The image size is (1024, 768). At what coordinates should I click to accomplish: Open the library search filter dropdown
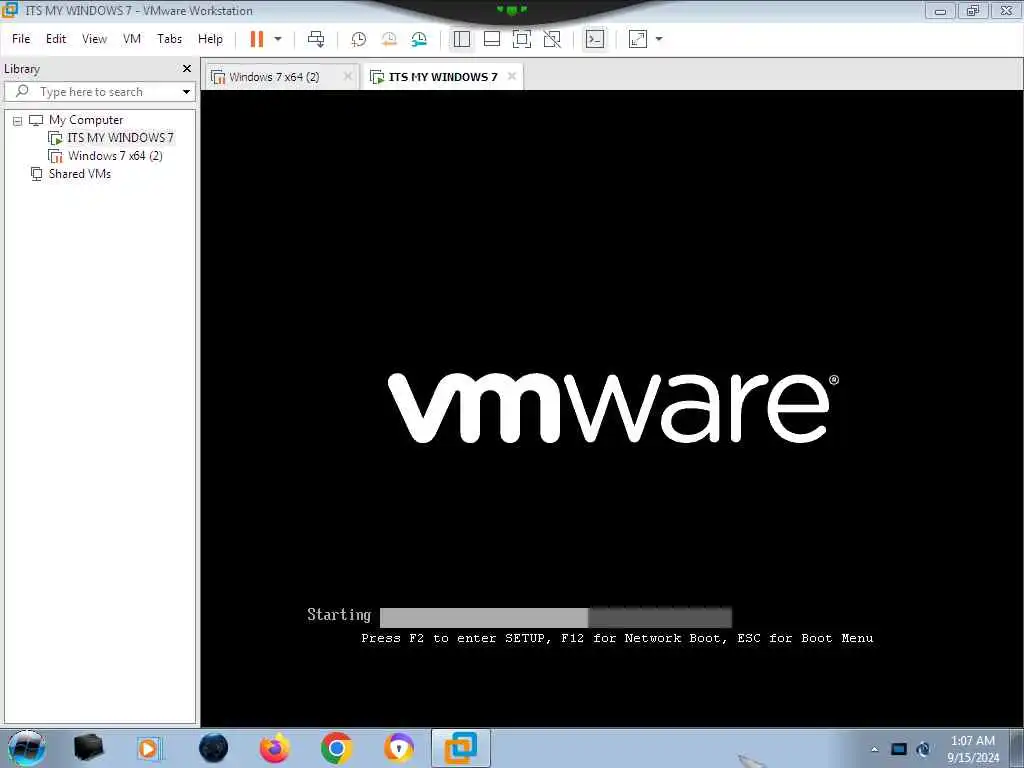click(x=187, y=92)
